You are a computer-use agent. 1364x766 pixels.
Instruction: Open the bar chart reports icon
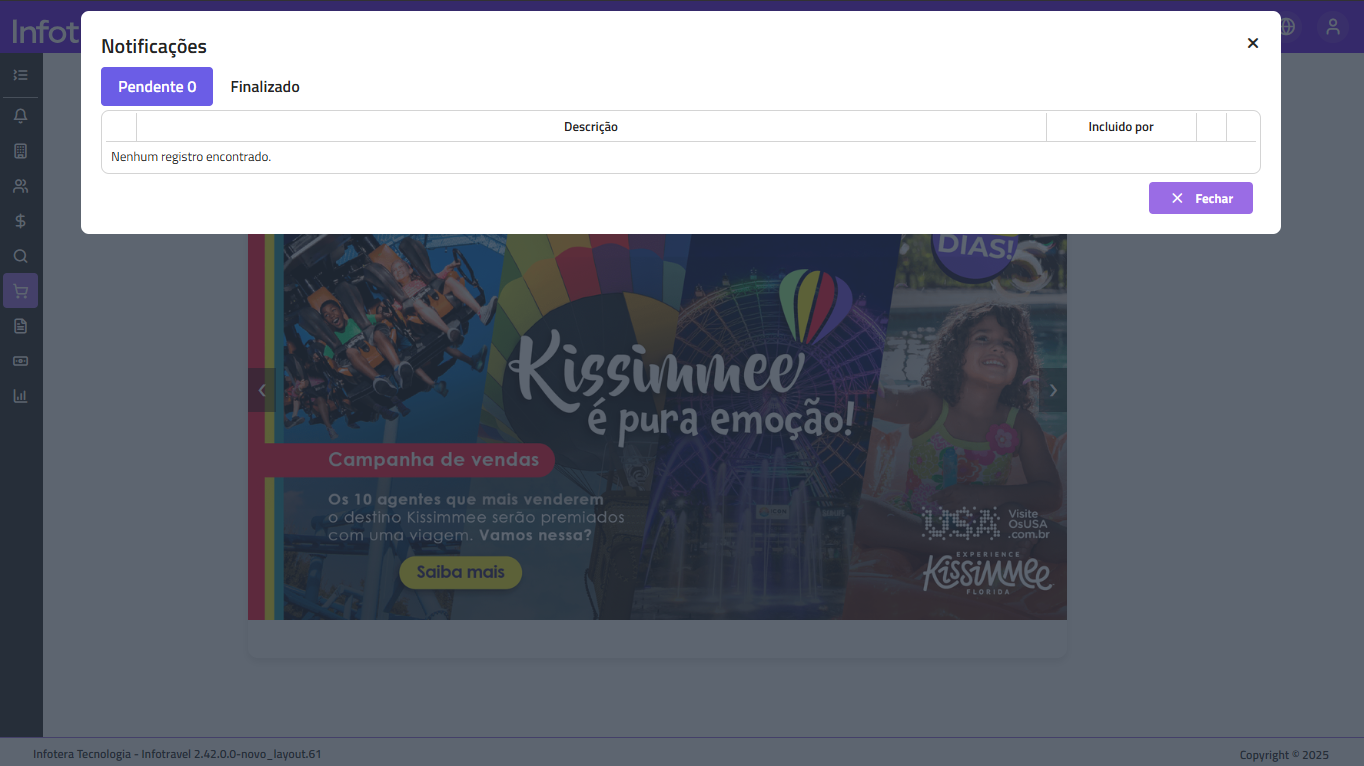[20, 396]
